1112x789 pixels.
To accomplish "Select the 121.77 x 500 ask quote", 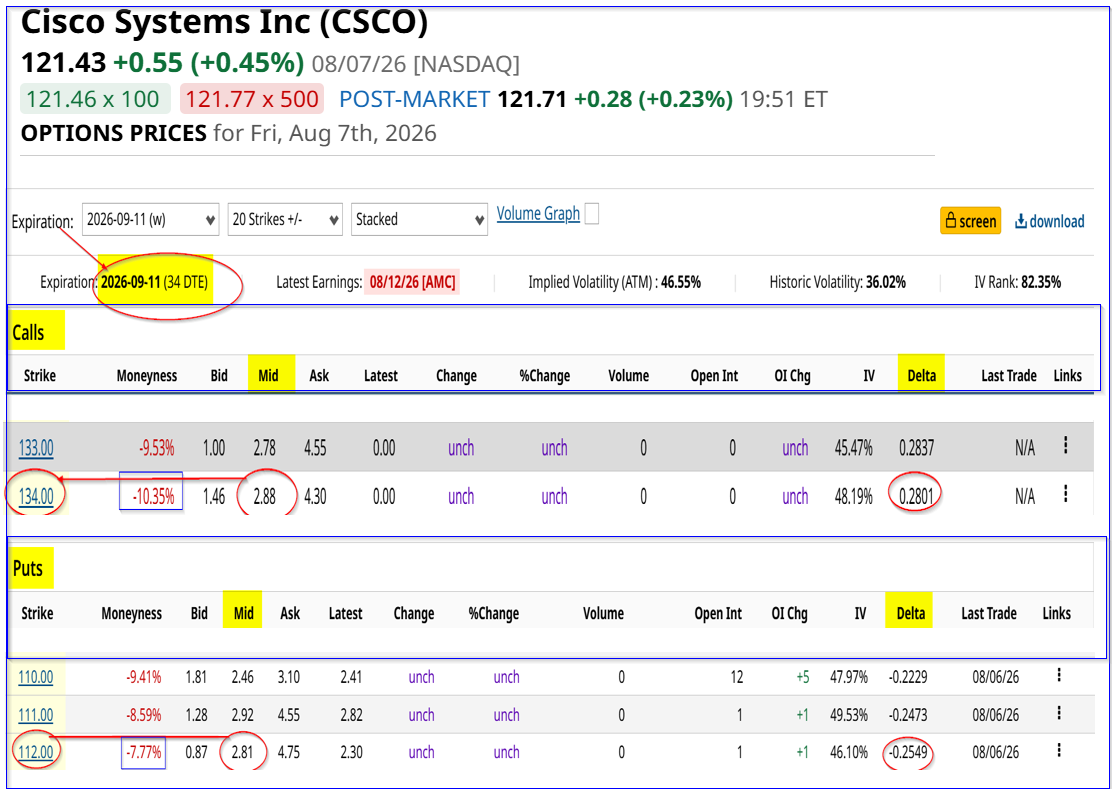I will pos(252,99).
